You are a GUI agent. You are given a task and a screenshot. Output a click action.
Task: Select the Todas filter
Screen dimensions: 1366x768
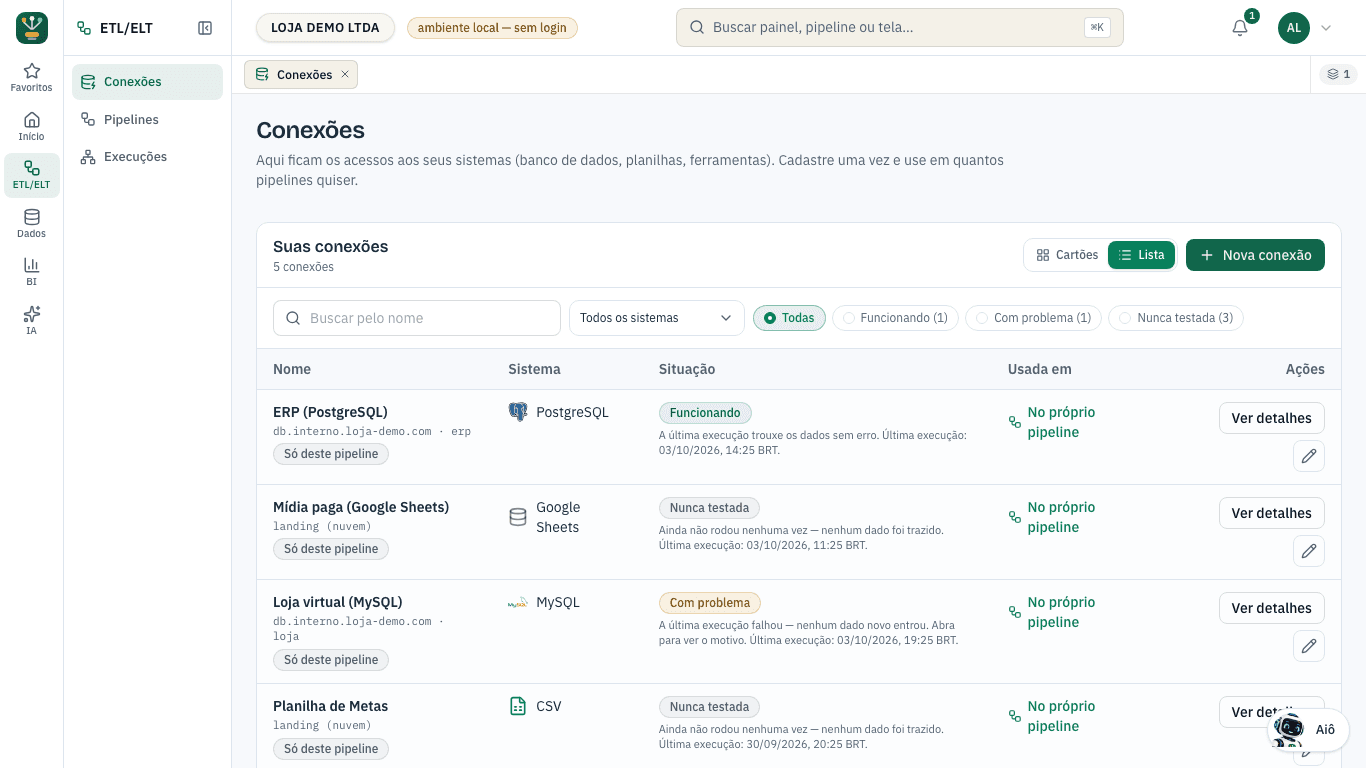(x=789, y=318)
